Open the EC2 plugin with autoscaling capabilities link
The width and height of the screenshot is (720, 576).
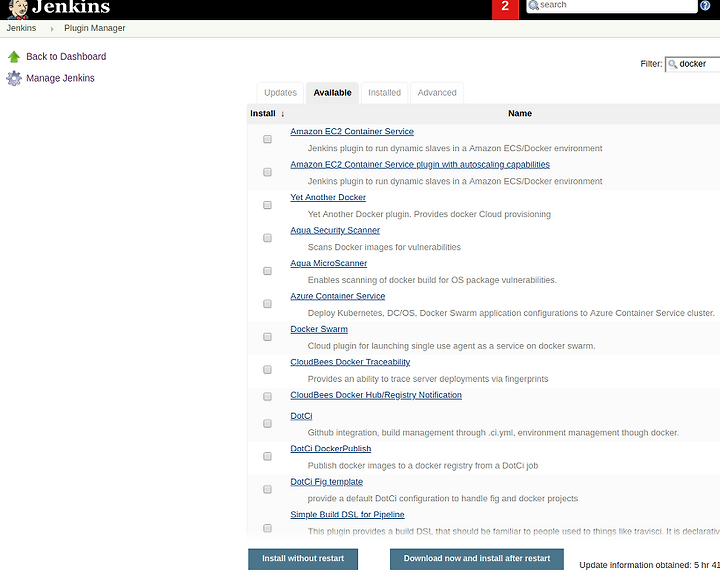tap(420, 164)
